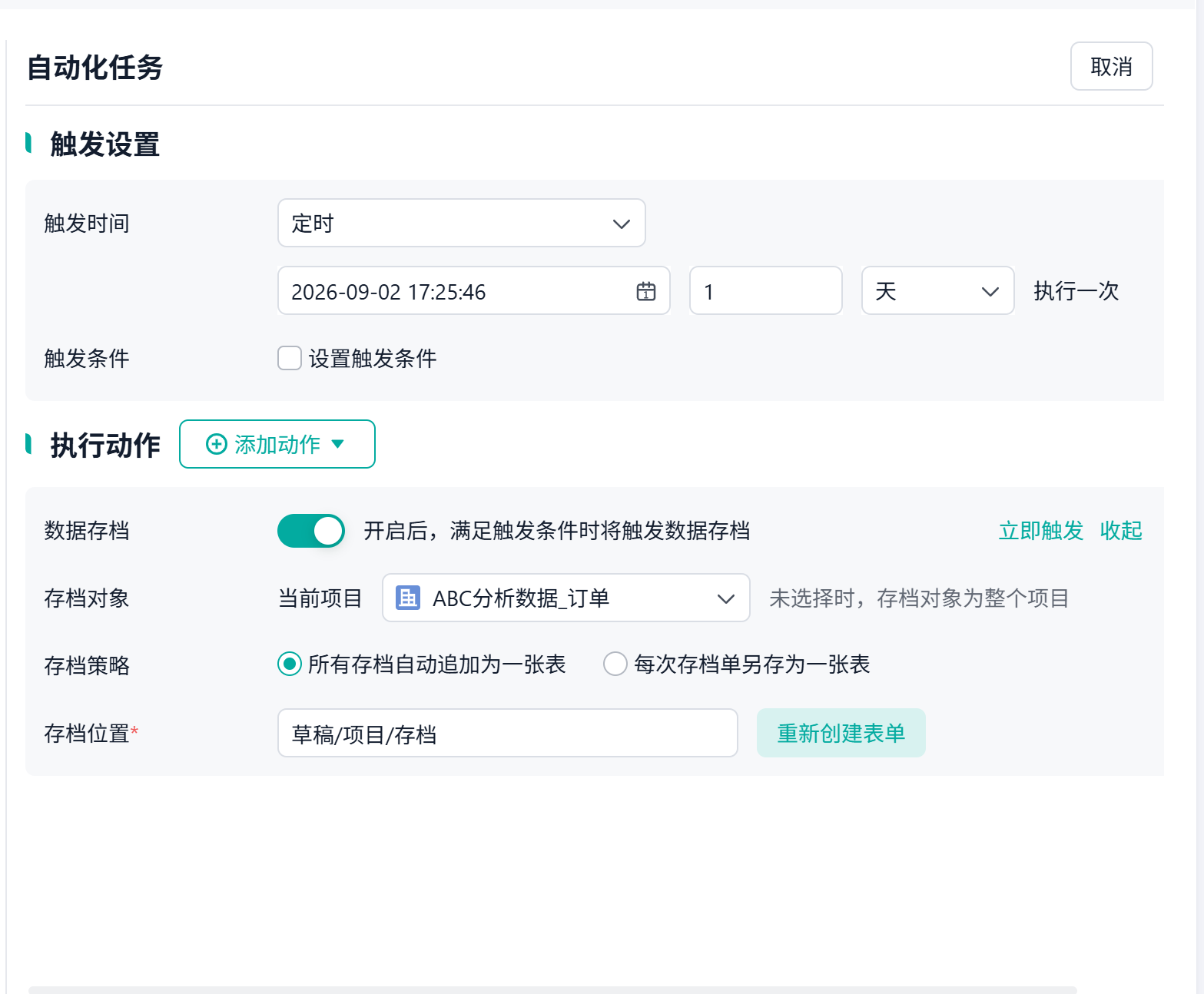
Task: Open the 添加动作 dropdown arrow
Action: 337,444
